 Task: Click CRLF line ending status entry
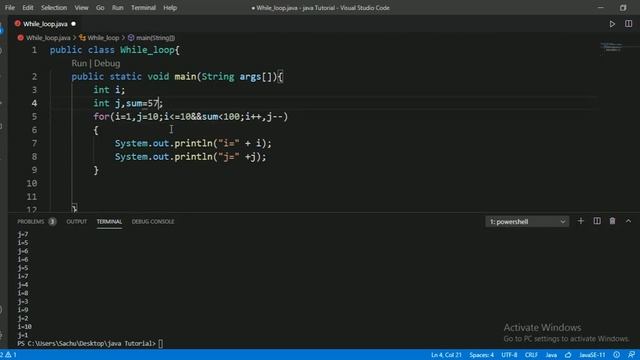[531, 355]
